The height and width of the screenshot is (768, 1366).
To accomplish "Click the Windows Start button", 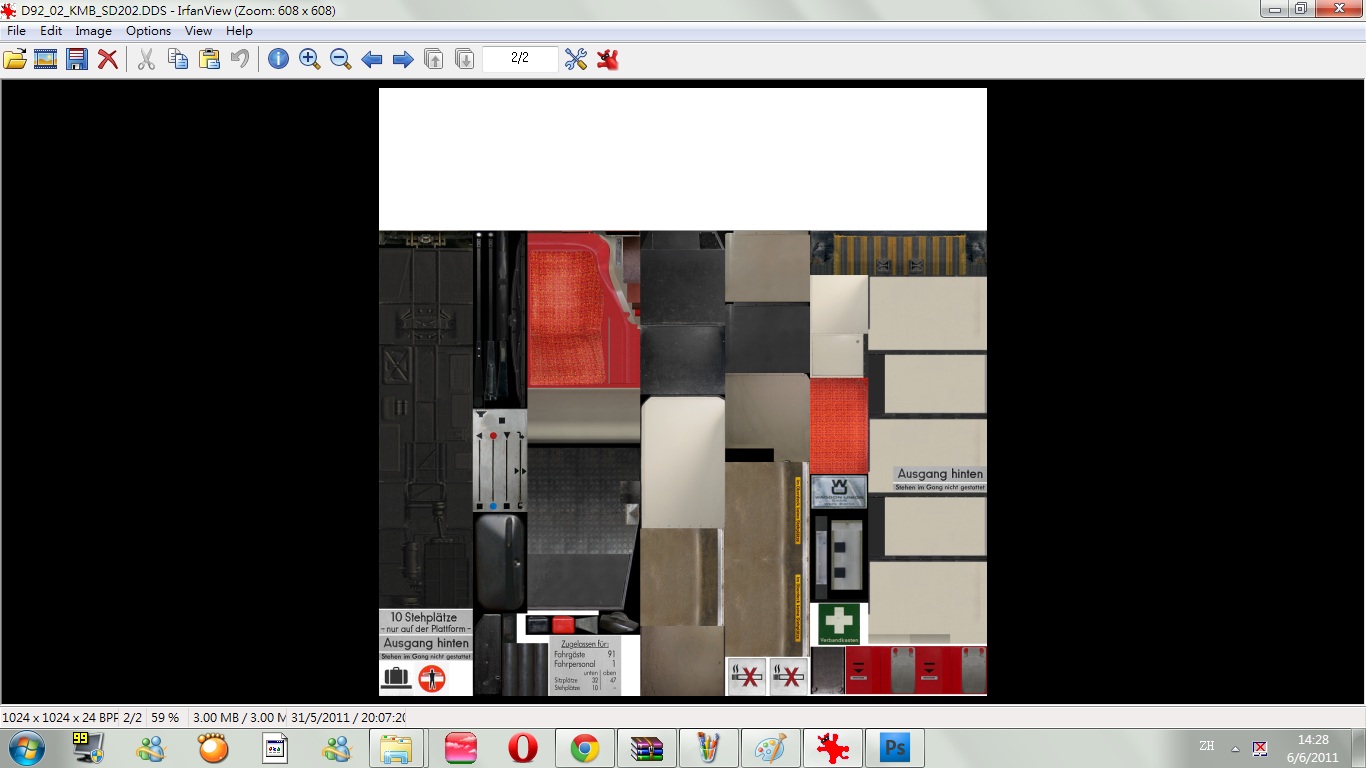I will (x=25, y=748).
